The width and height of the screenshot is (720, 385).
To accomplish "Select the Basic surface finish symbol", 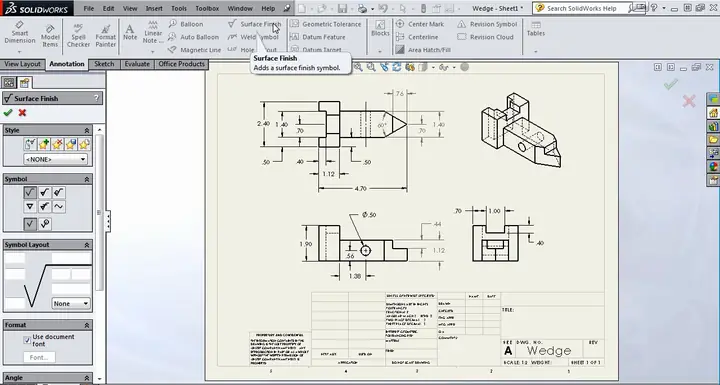I will [x=30, y=192].
